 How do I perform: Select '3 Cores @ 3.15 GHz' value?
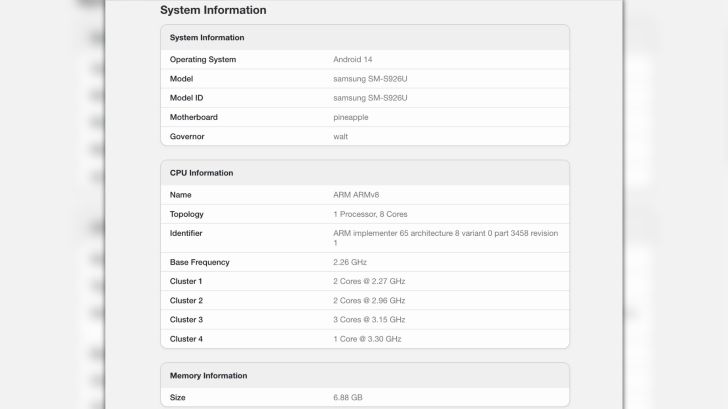tap(369, 320)
